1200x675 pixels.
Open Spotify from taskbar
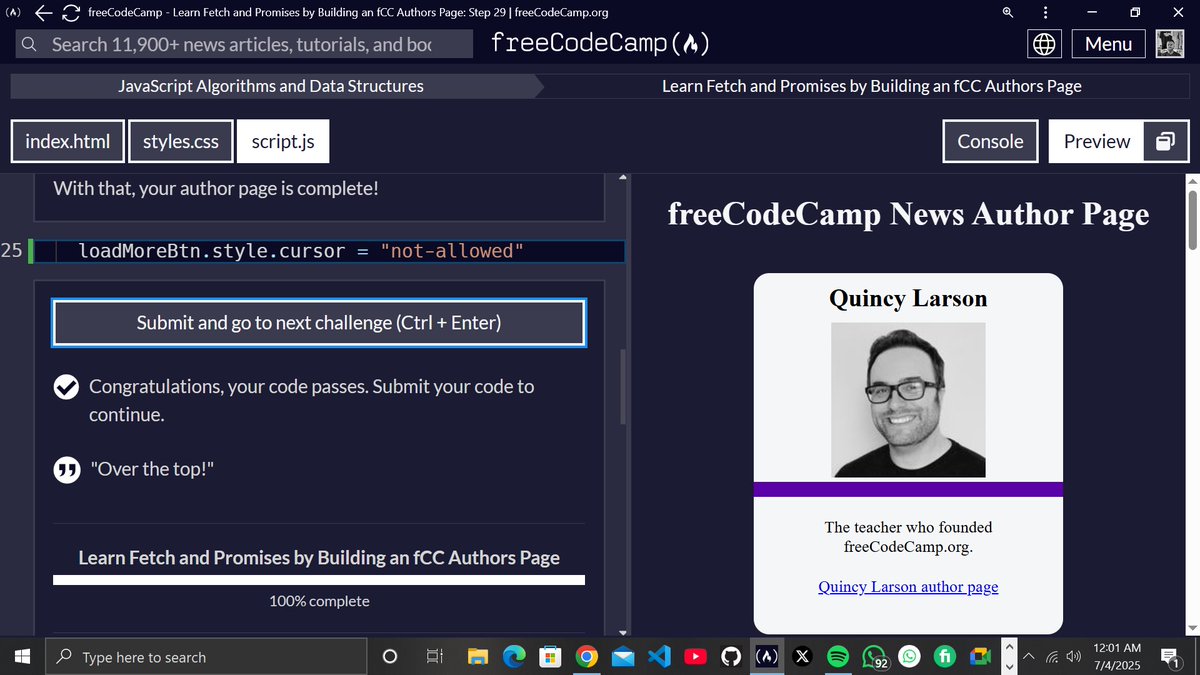pos(838,657)
